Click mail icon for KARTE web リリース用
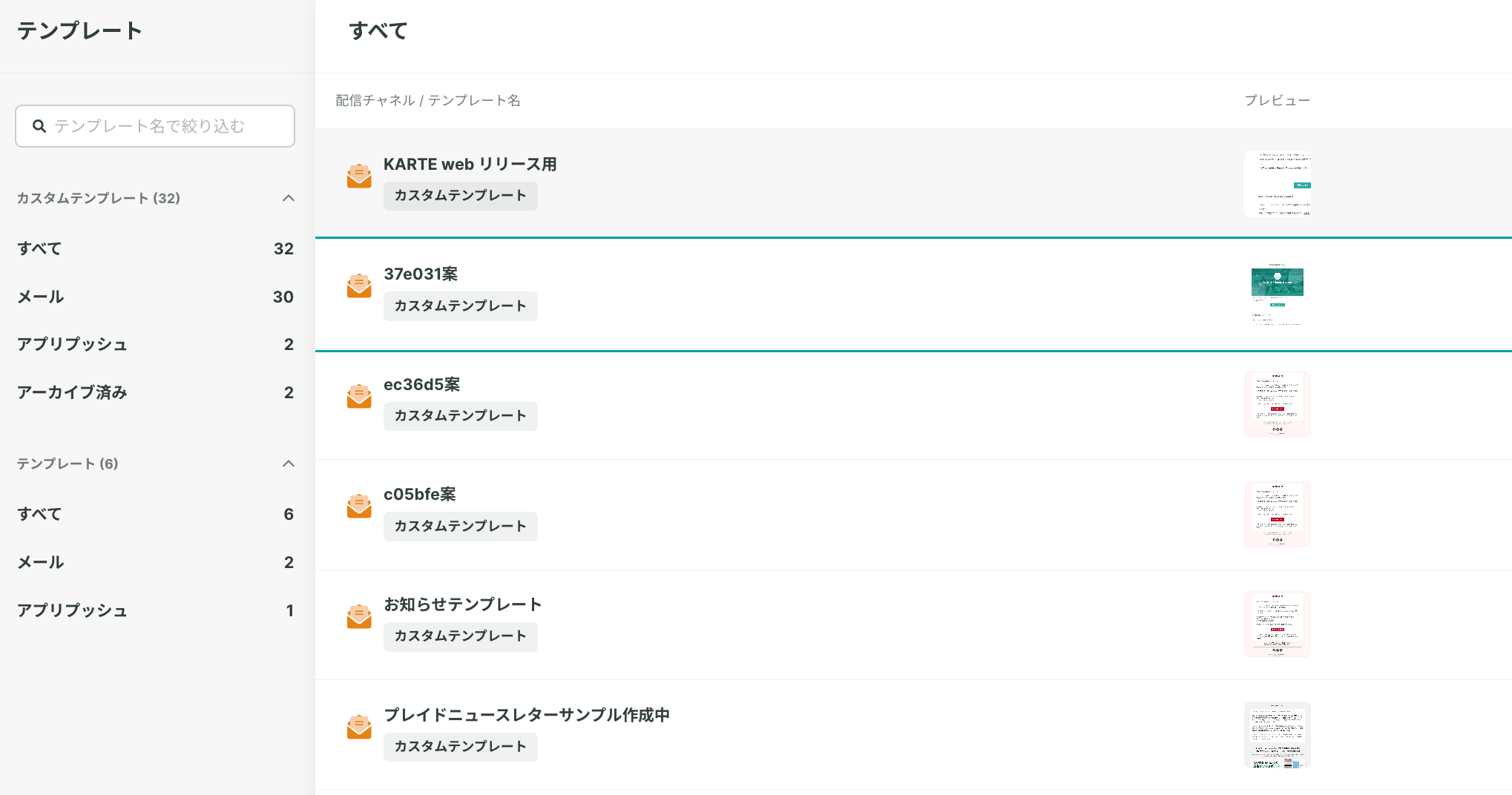The width and height of the screenshot is (1512, 795). click(x=359, y=177)
